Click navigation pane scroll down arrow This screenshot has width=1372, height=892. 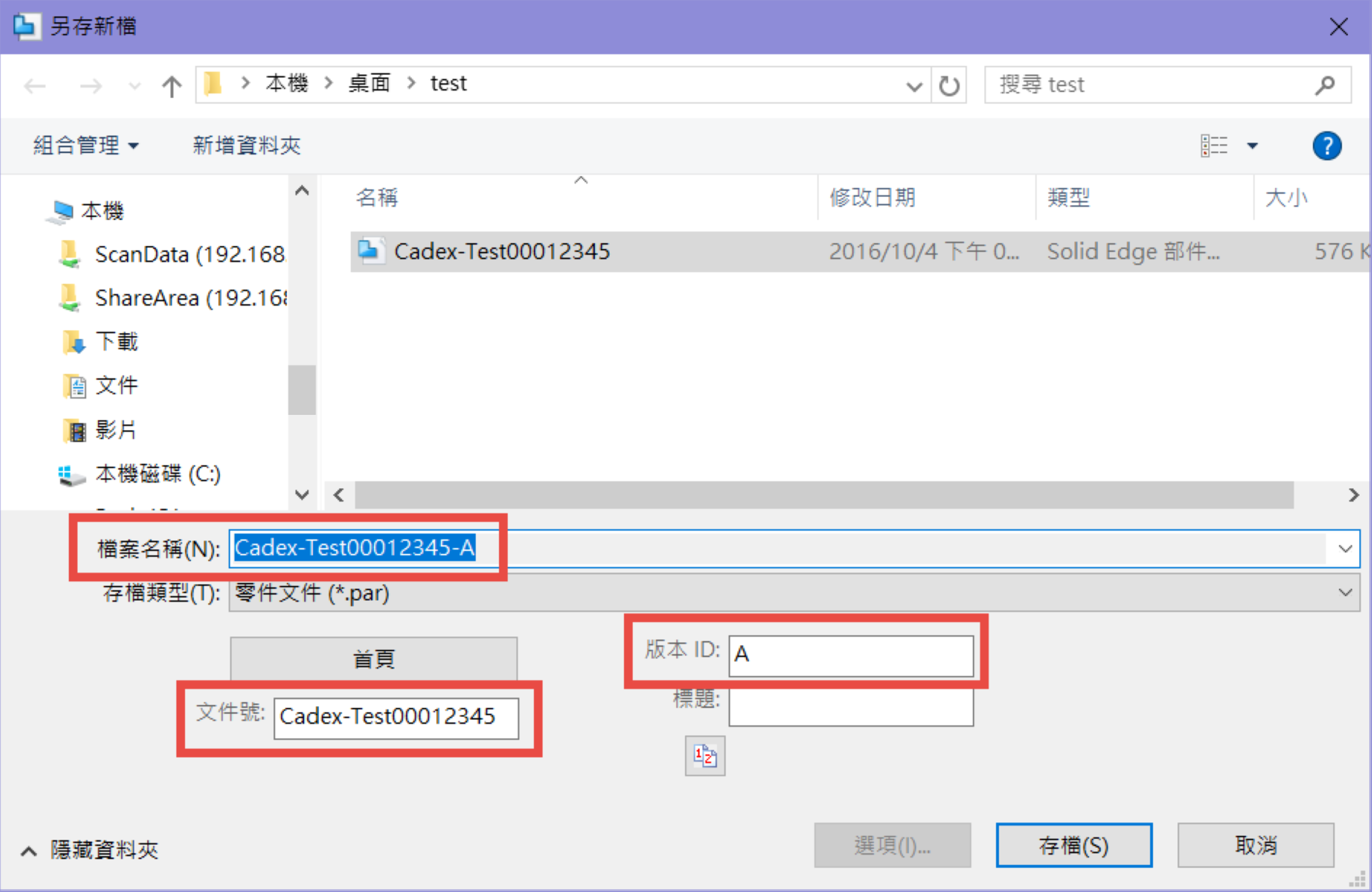pyautogui.click(x=302, y=495)
